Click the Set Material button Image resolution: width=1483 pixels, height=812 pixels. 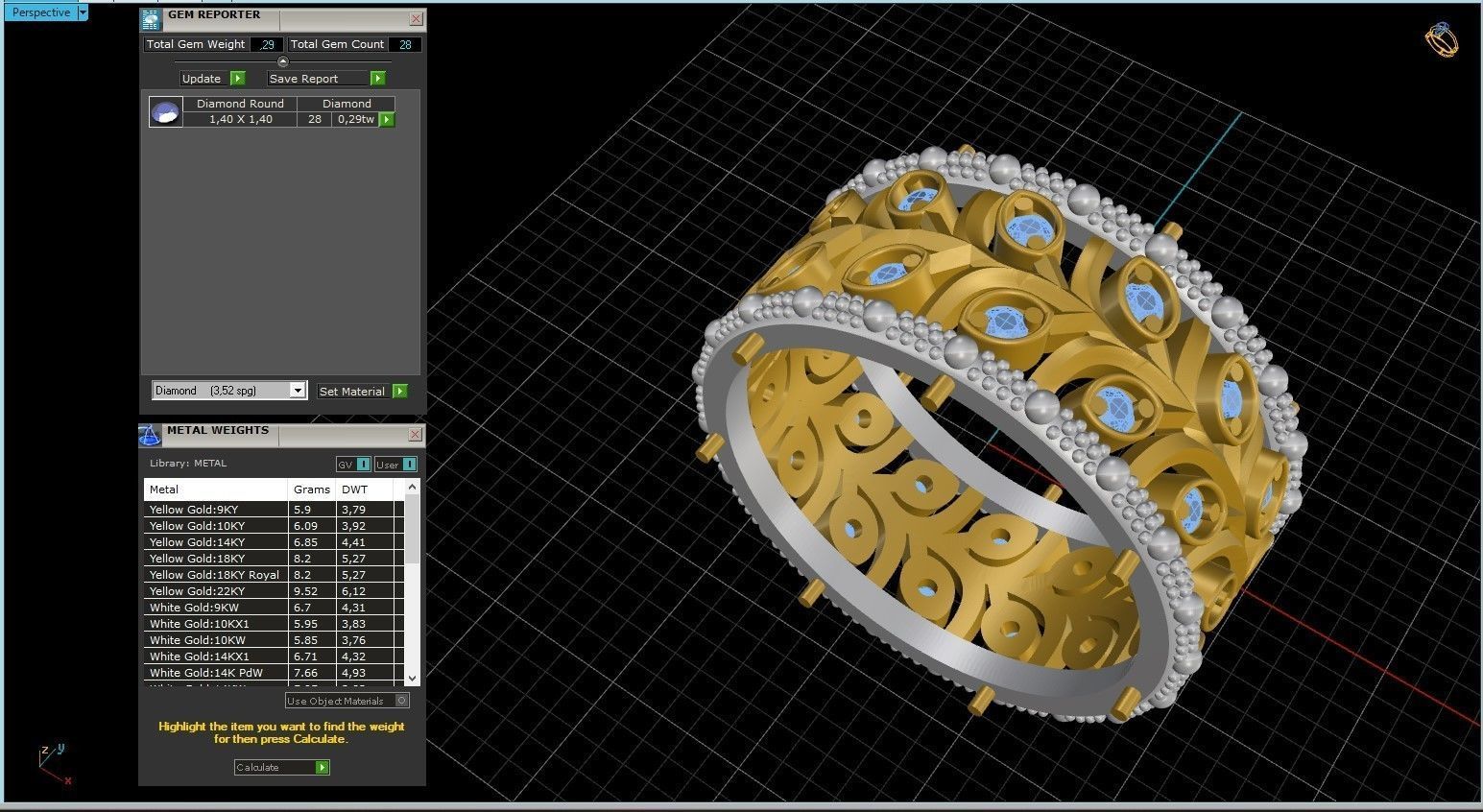coord(352,392)
